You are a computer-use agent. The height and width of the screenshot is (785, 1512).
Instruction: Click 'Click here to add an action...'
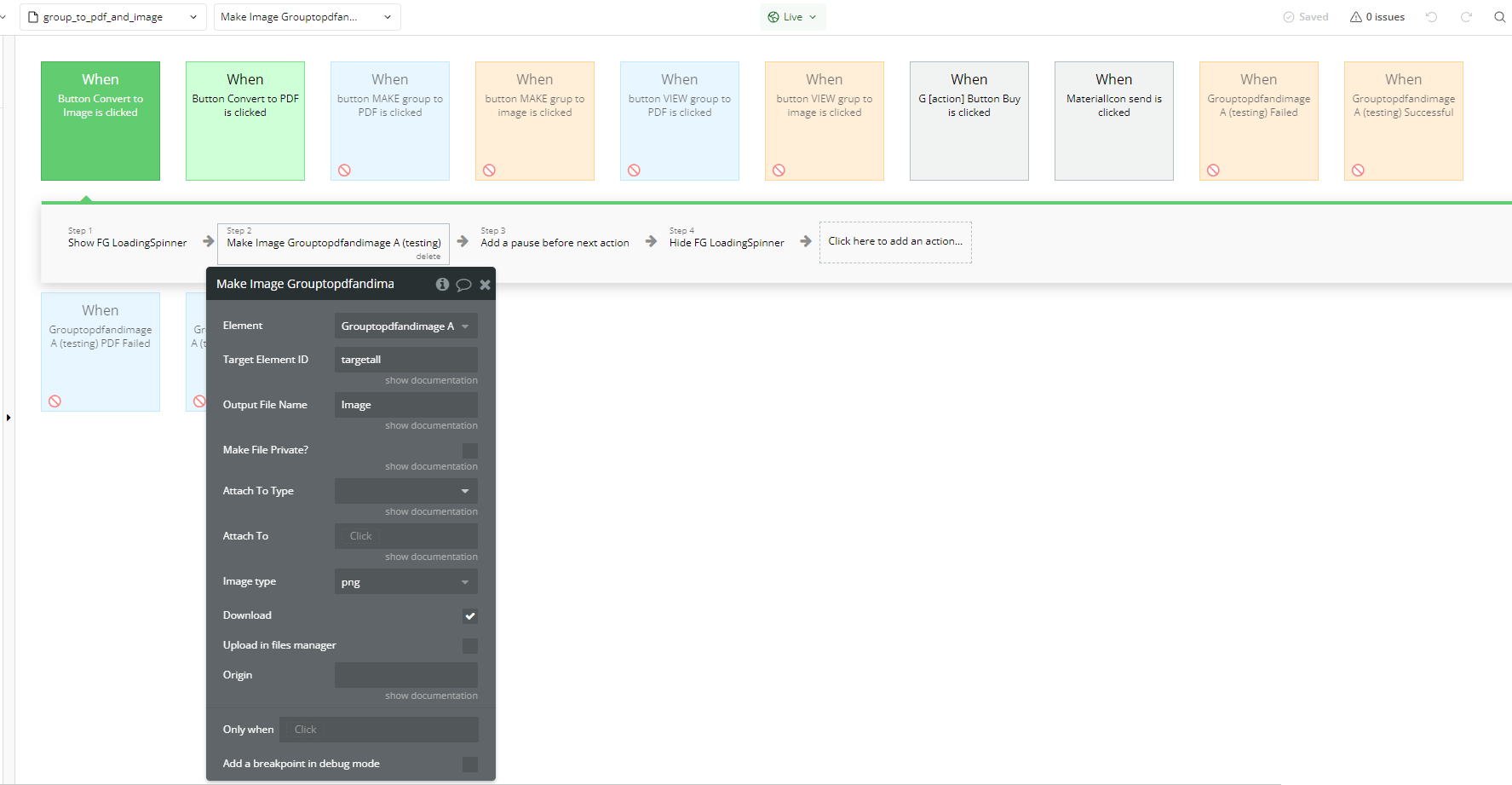[x=894, y=241]
